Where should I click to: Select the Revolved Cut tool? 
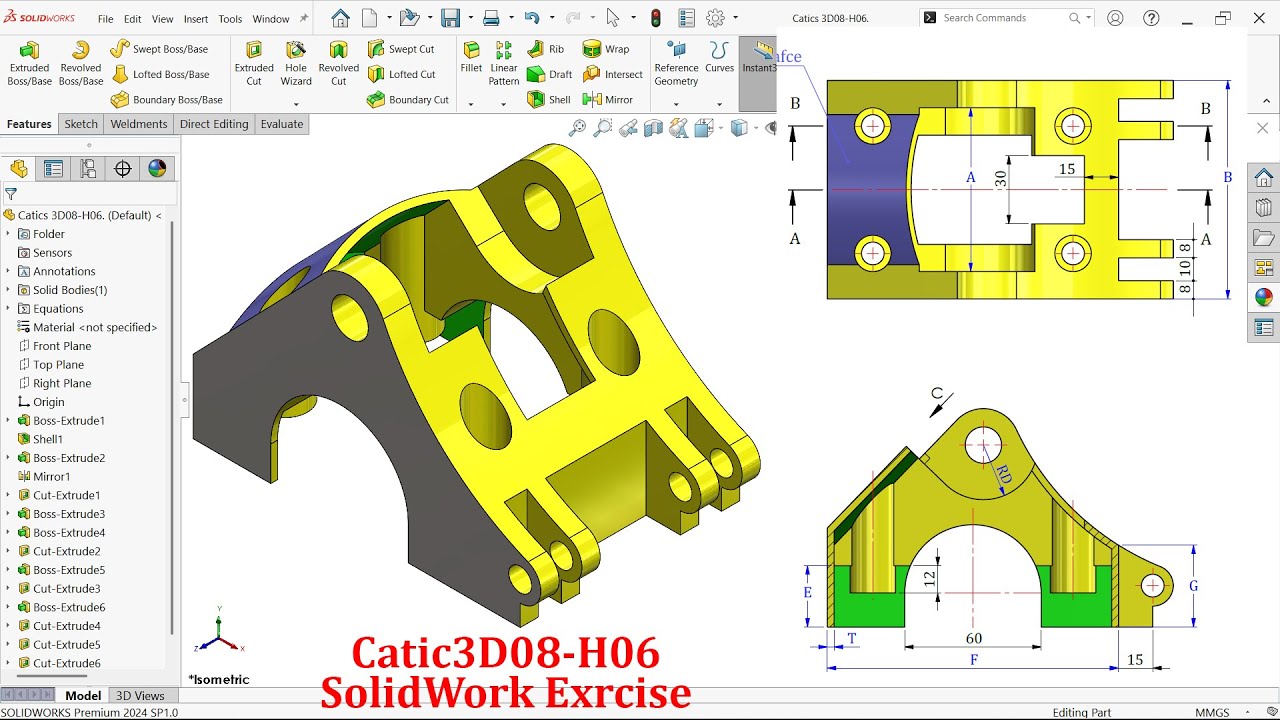[339, 64]
